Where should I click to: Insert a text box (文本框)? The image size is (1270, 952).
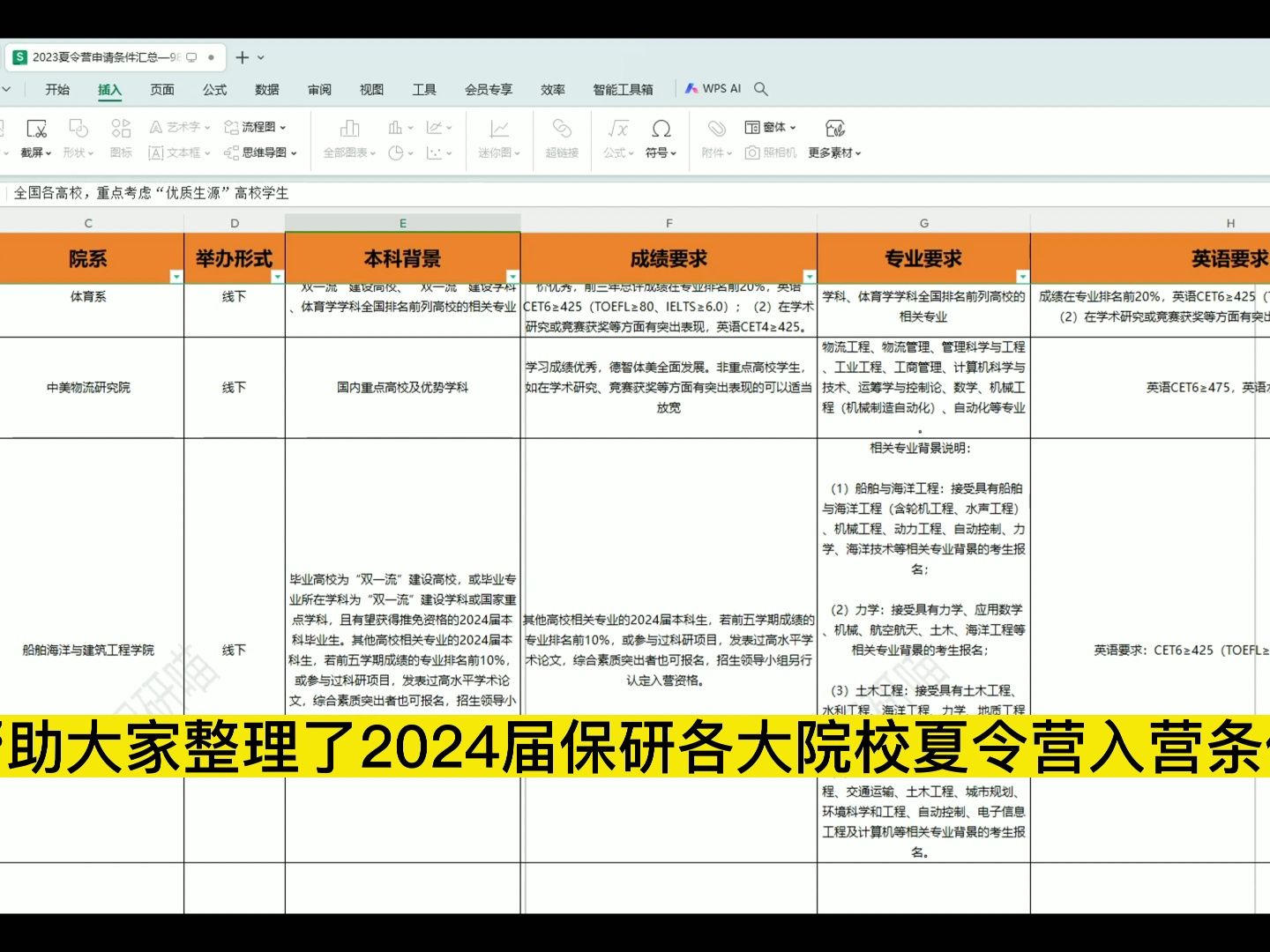180,152
